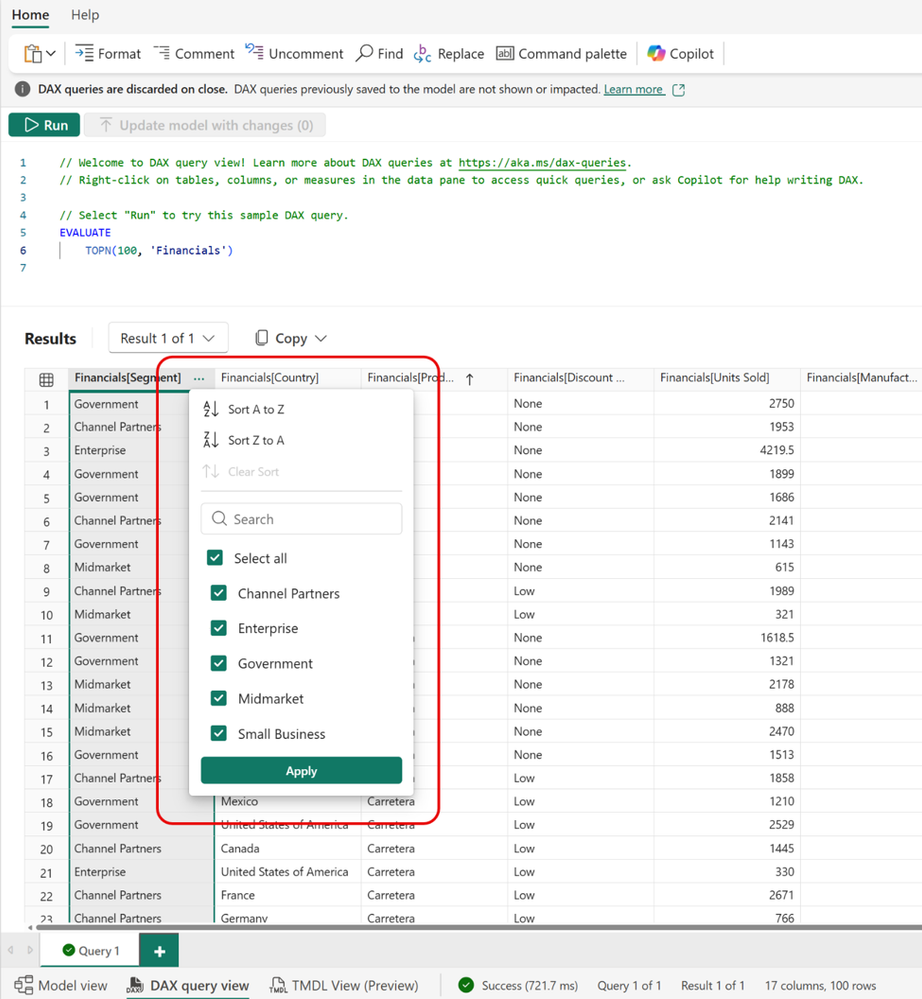Click the next tab arrow
The width and height of the screenshot is (922, 999).
(30, 951)
